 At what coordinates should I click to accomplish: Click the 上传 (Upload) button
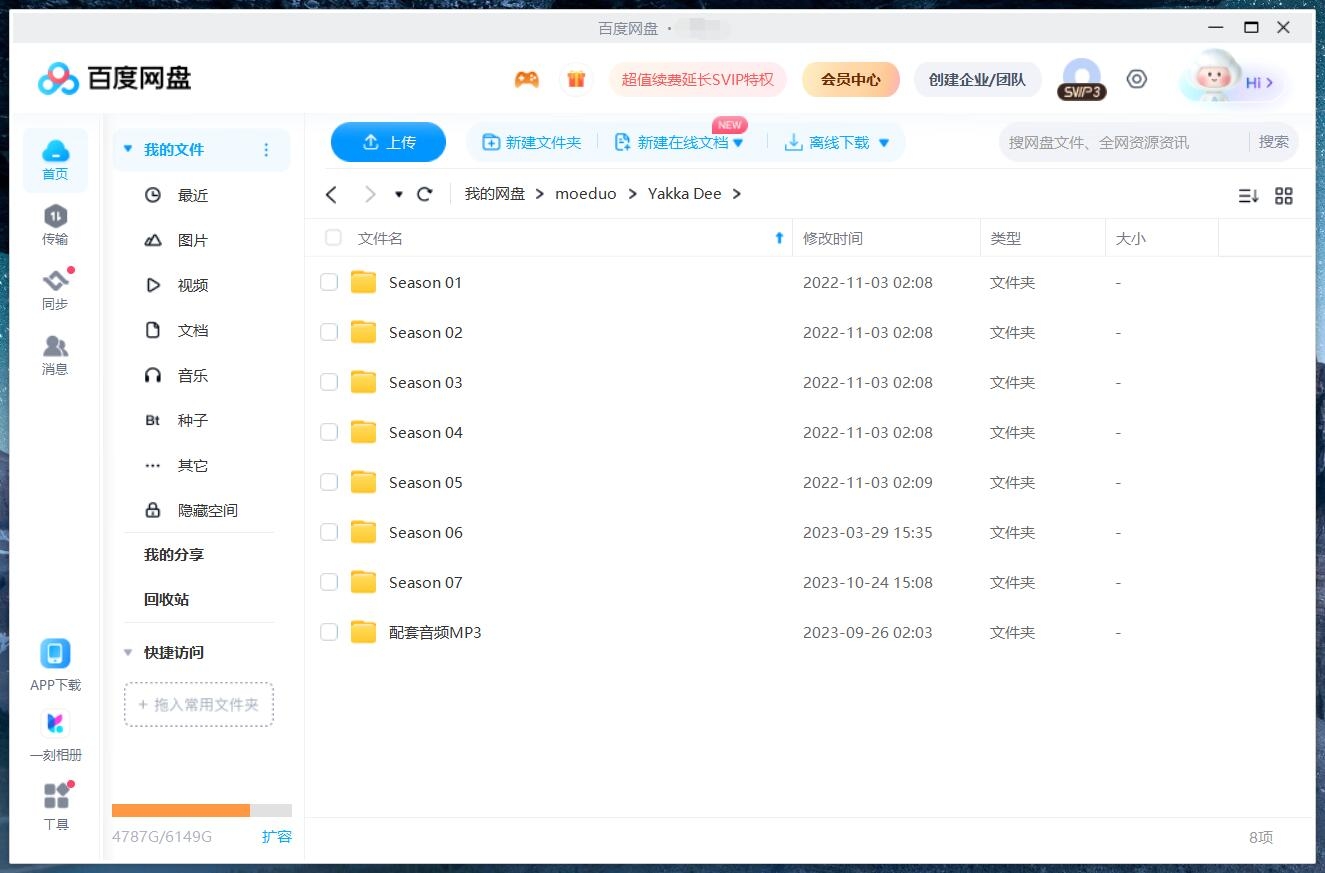click(x=388, y=142)
